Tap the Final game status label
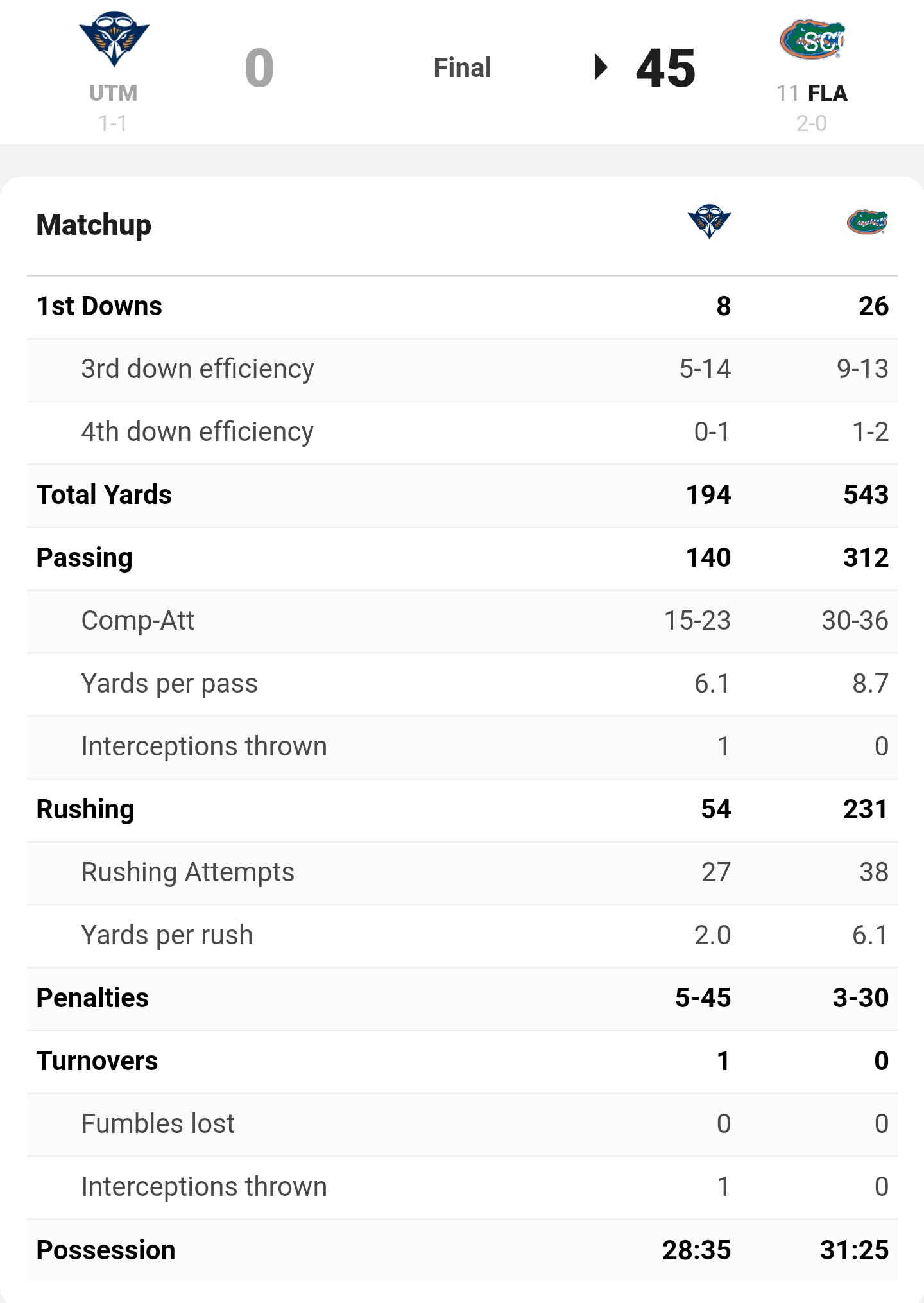The height and width of the screenshot is (1303, 924). point(462,67)
